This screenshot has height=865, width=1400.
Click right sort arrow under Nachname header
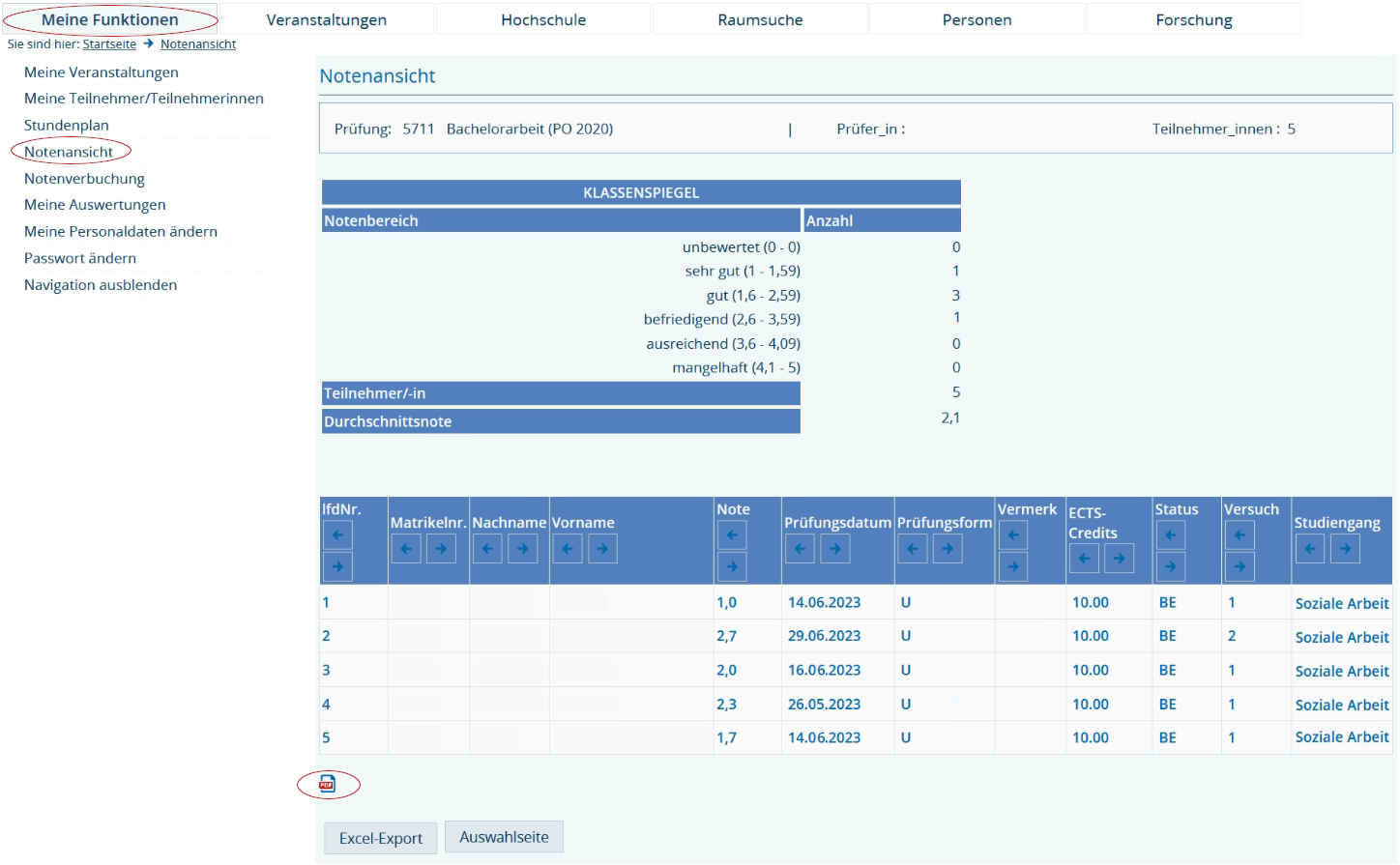pyautogui.click(x=523, y=549)
